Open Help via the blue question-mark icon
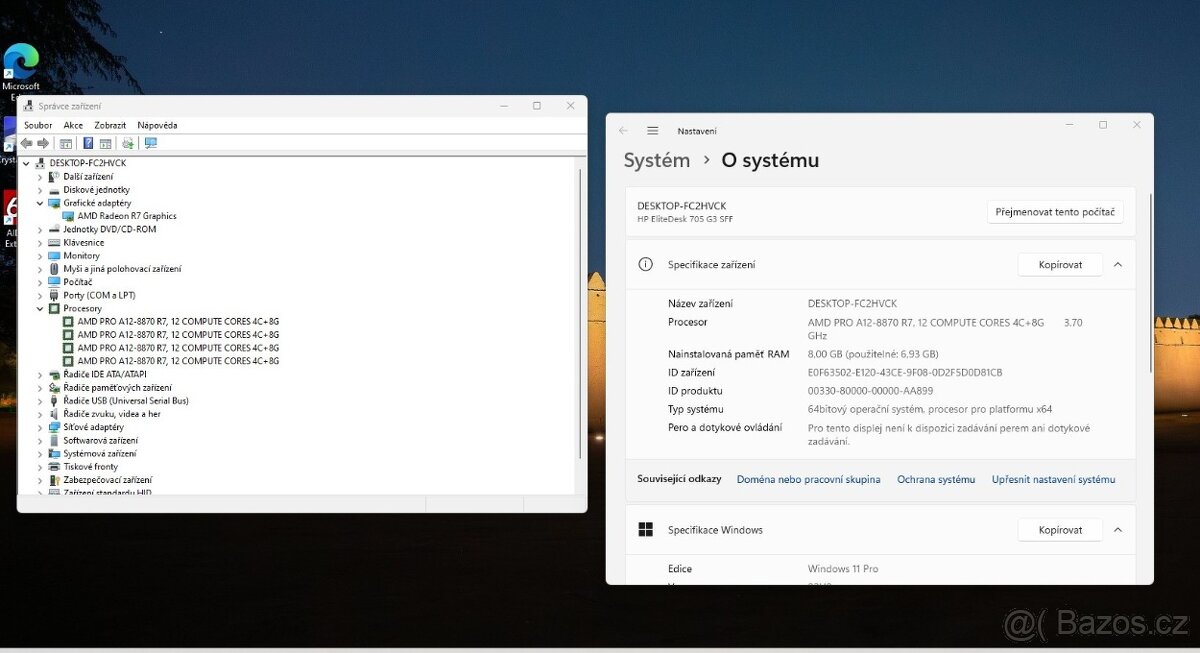 (x=88, y=143)
